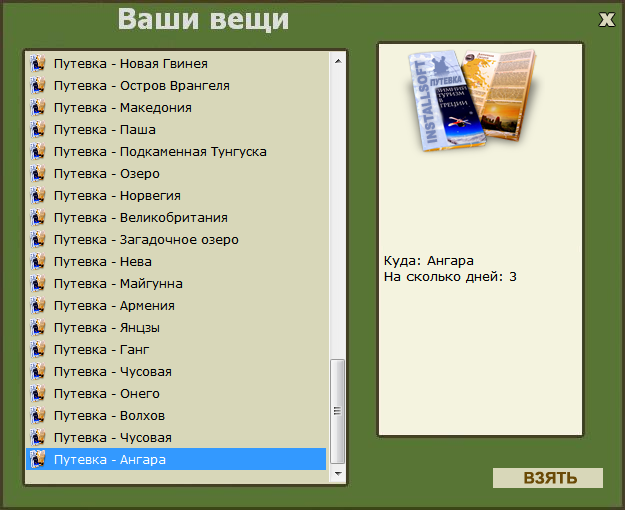The image size is (625, 510).
Task: Select Путевка - Армения
Action: [176, 306]
